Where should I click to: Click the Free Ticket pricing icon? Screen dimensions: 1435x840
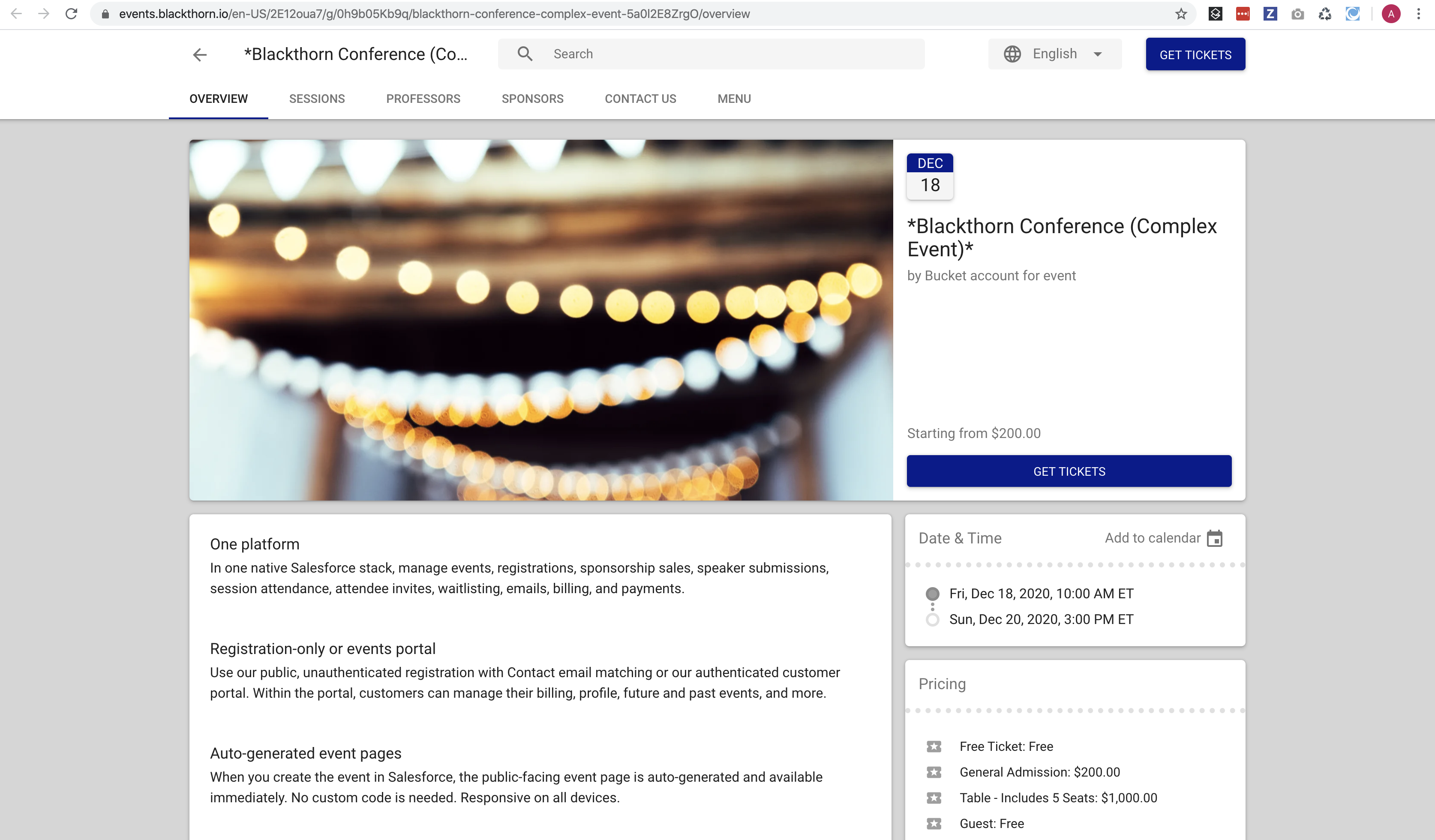tap(934, 747)
